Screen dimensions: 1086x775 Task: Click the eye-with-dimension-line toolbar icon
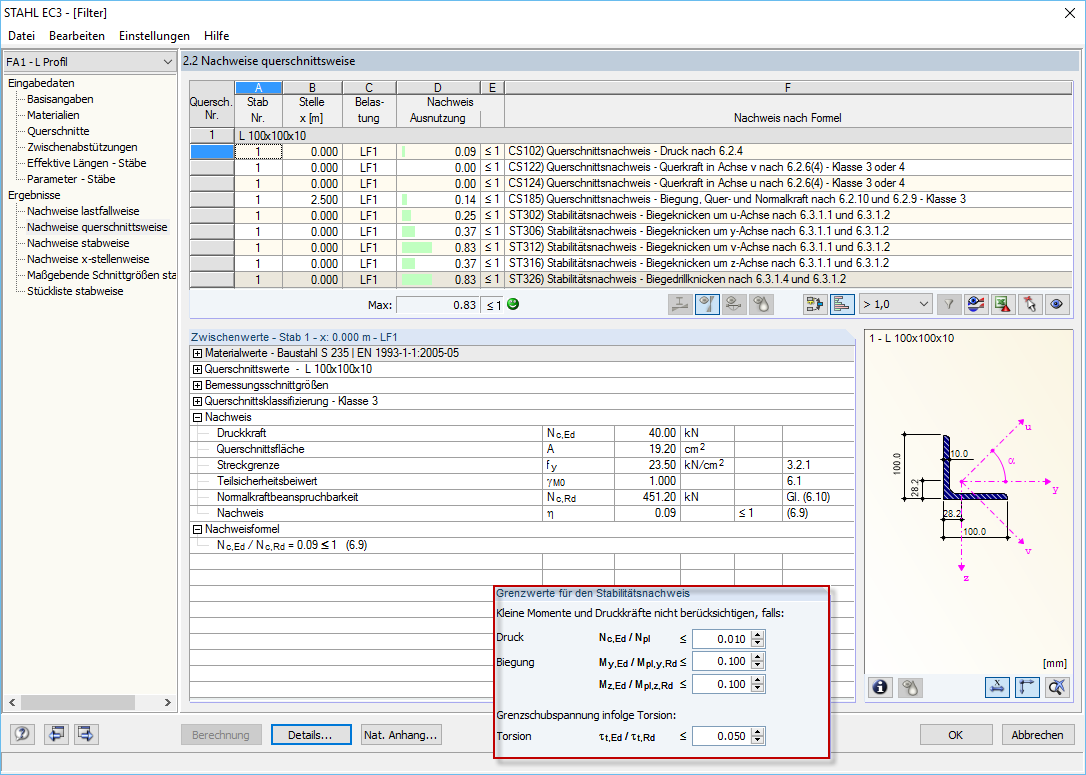(x=734, y=304)
